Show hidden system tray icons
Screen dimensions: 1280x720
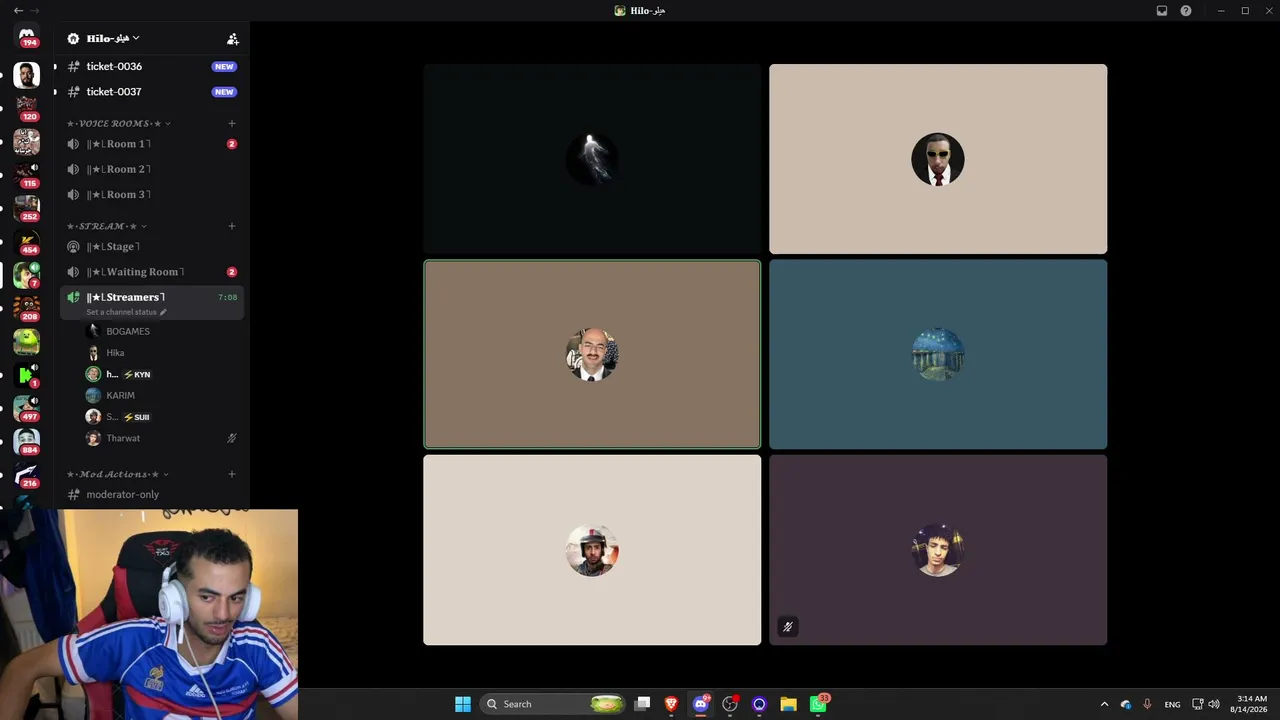coord(1104,704)
